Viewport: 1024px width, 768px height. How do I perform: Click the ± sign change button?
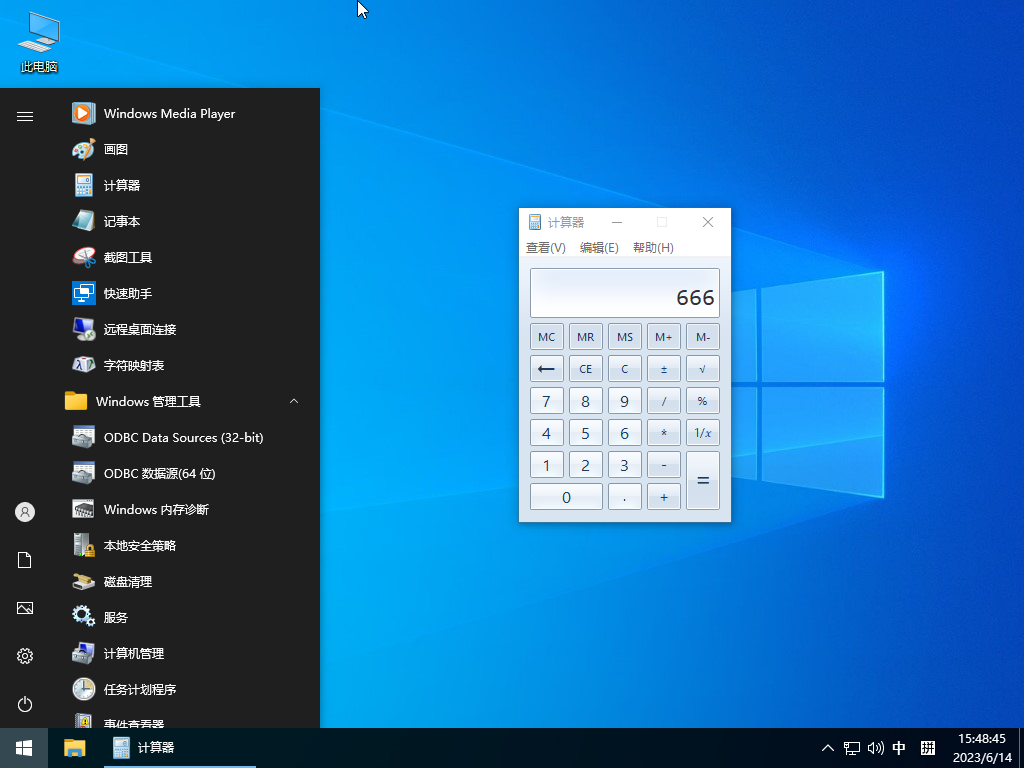(x=664, y=369)
